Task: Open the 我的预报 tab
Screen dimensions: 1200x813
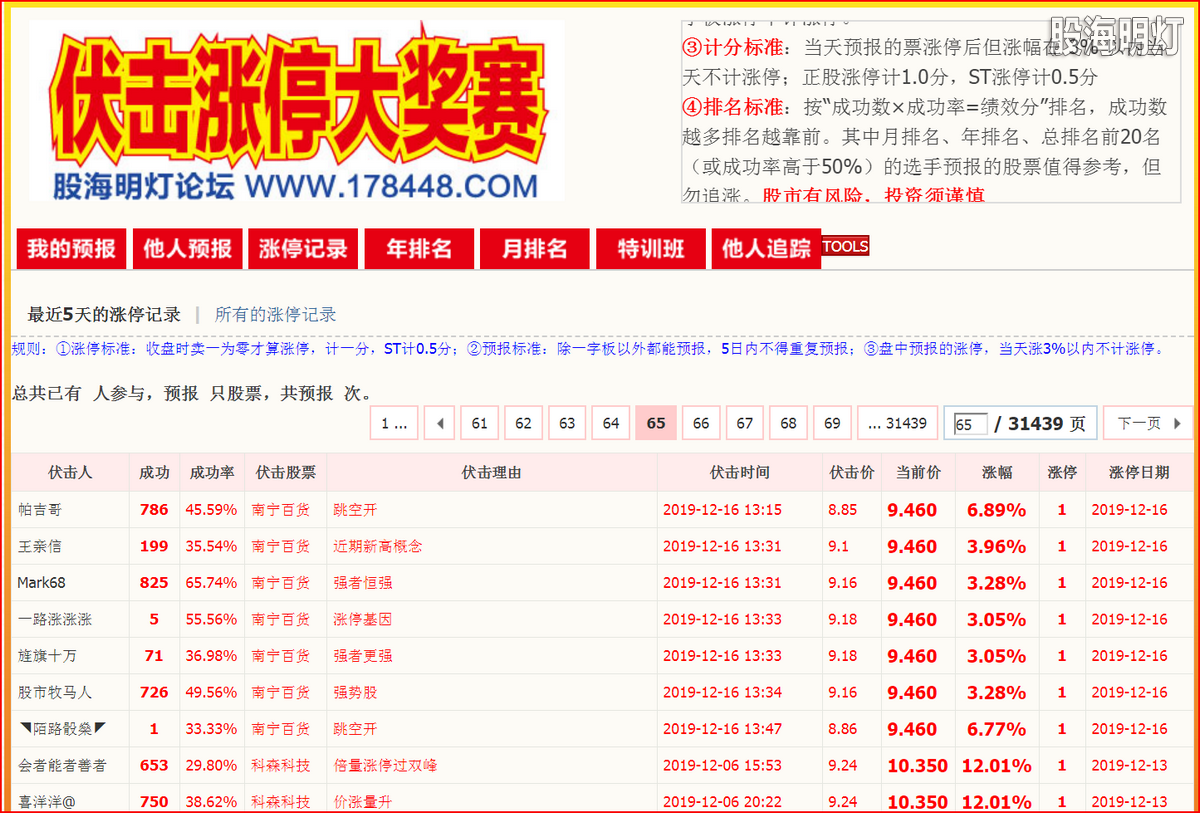Action: (x=71, y=249)
